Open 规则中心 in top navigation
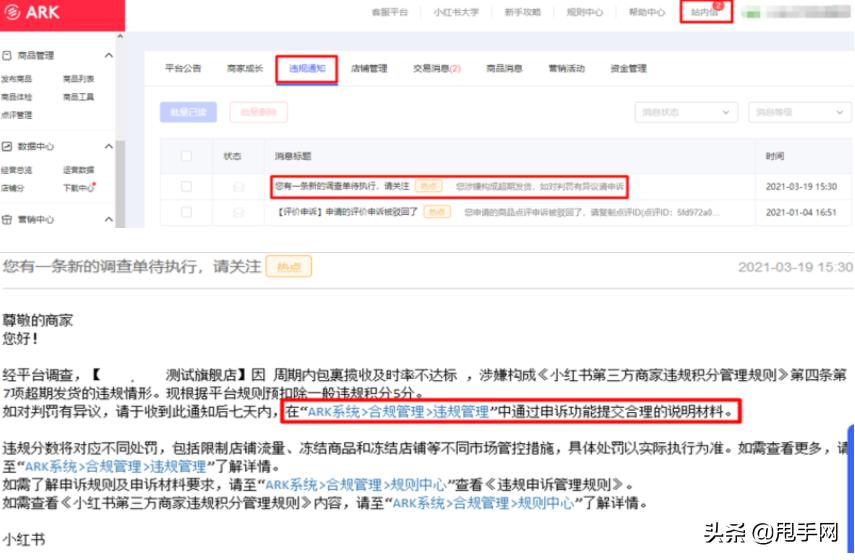The image size is (855, 560). pos(585,12)
